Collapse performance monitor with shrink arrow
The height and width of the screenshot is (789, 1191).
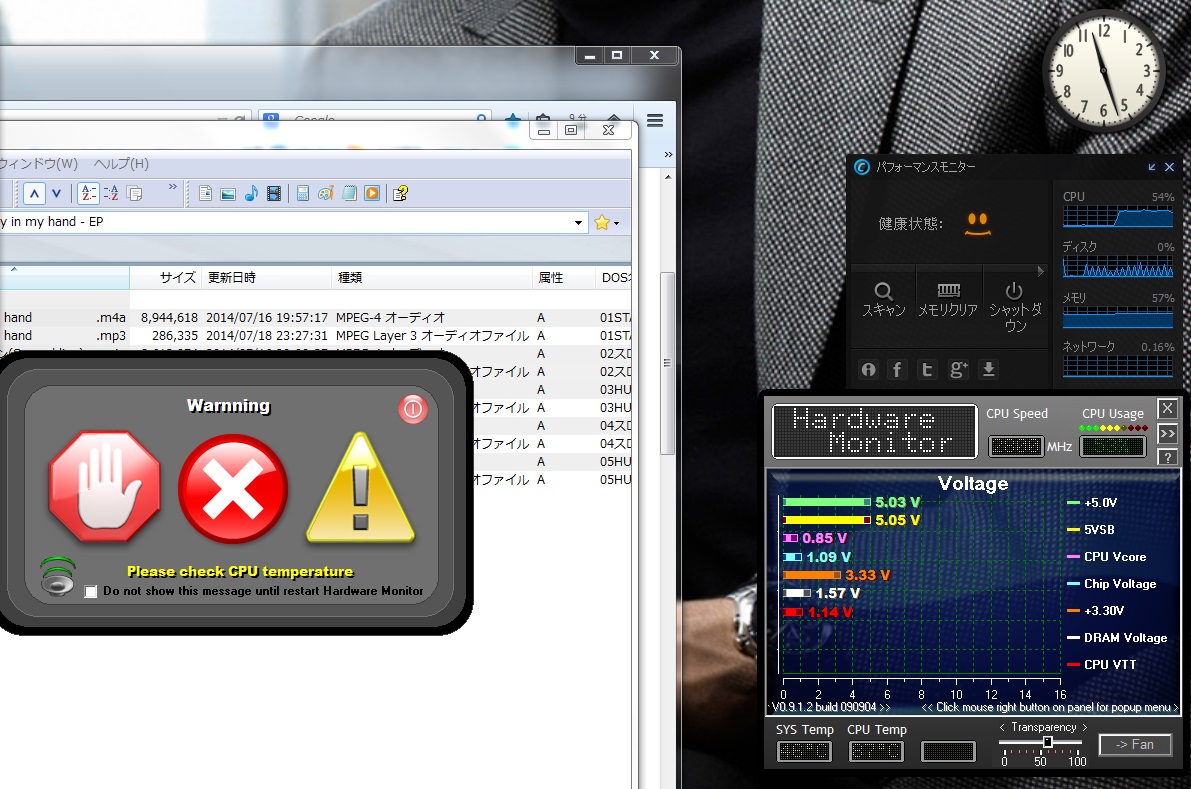coord(1152,167)
